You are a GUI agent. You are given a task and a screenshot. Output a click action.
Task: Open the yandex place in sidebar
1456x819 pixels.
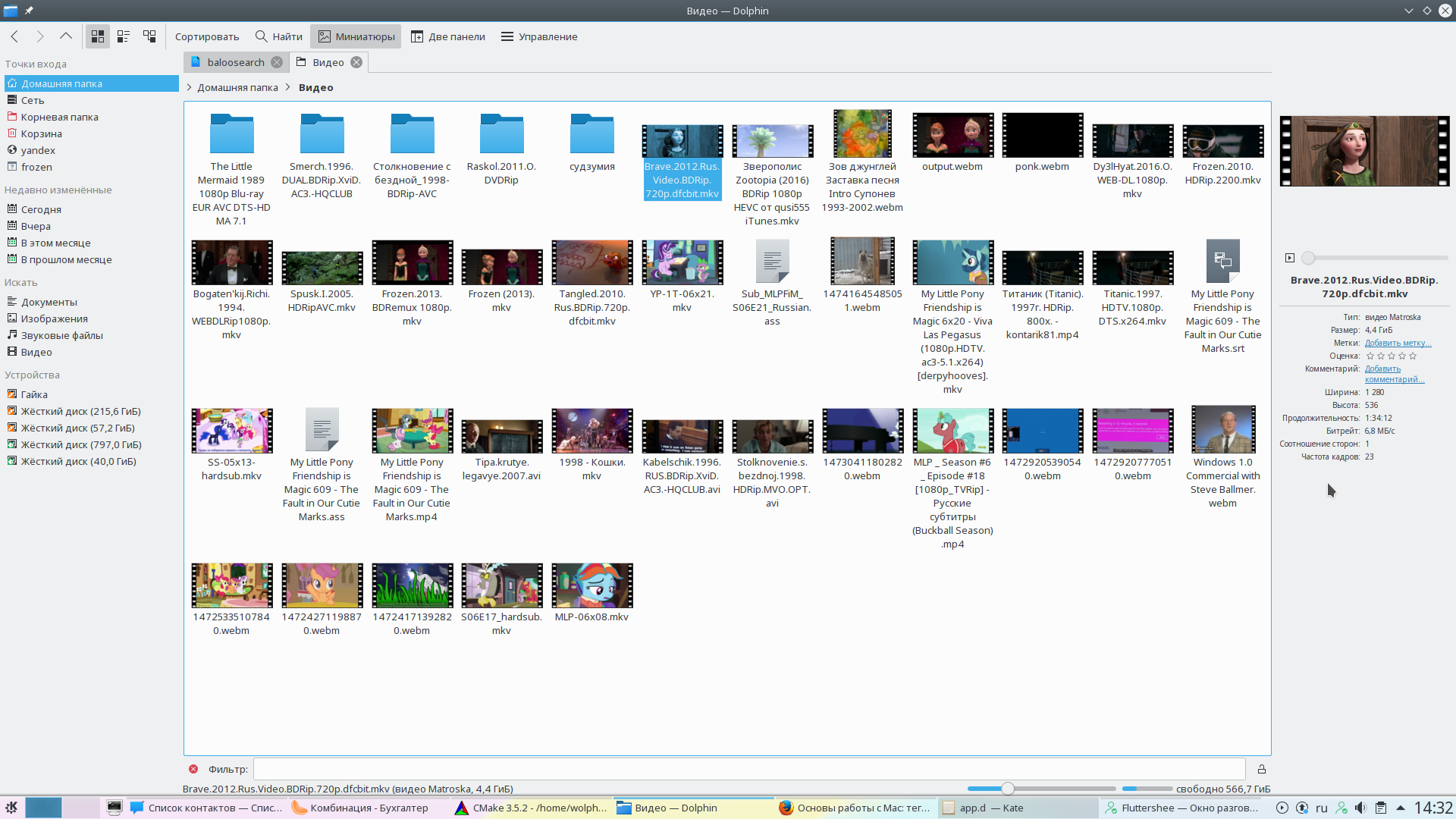pos(38,150)
